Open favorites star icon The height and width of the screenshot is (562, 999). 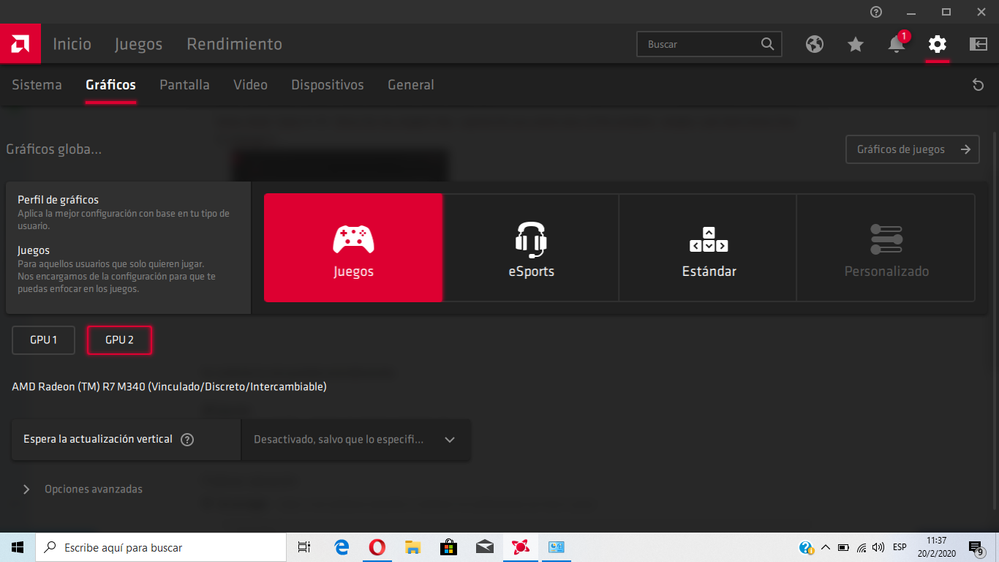855,44
